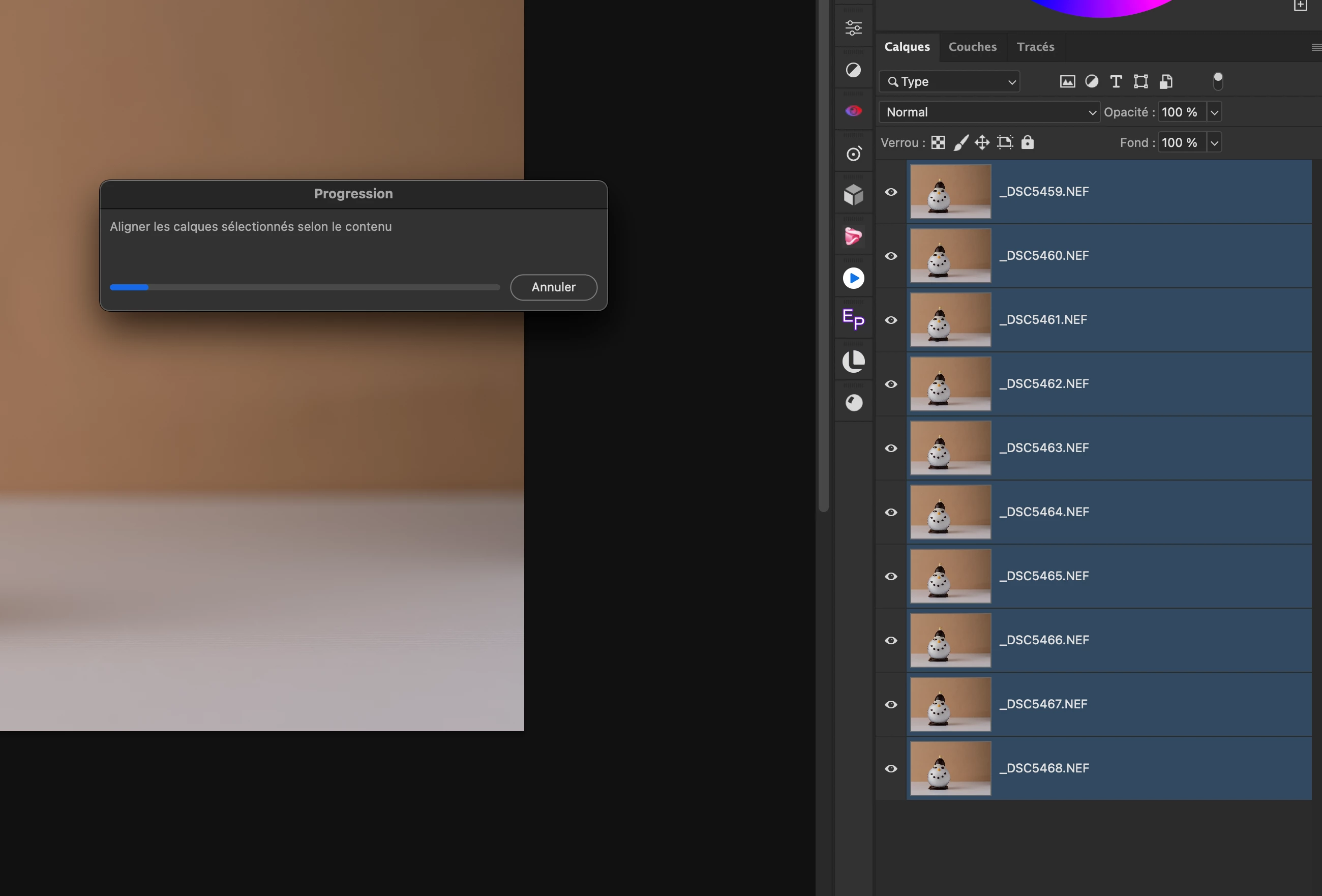Viewport: 1322px width, 896px height.
Task: Open the blue play button plugin panel
Action: (x=853, y=278)
